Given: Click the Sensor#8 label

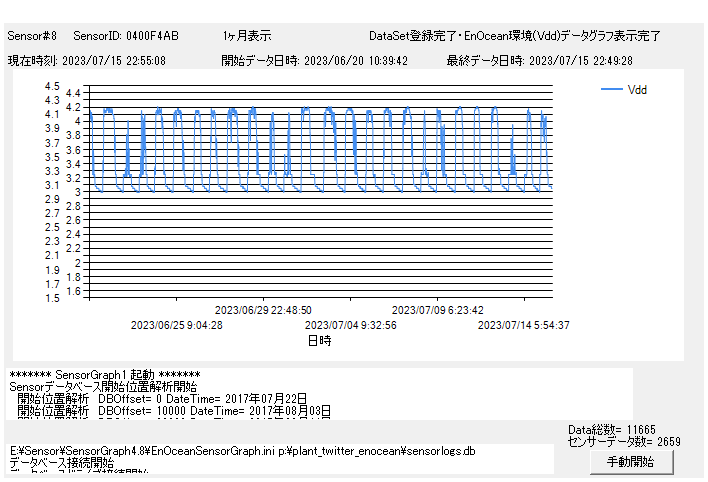Looking at the screenshot, I should click(x=32, y=36).
